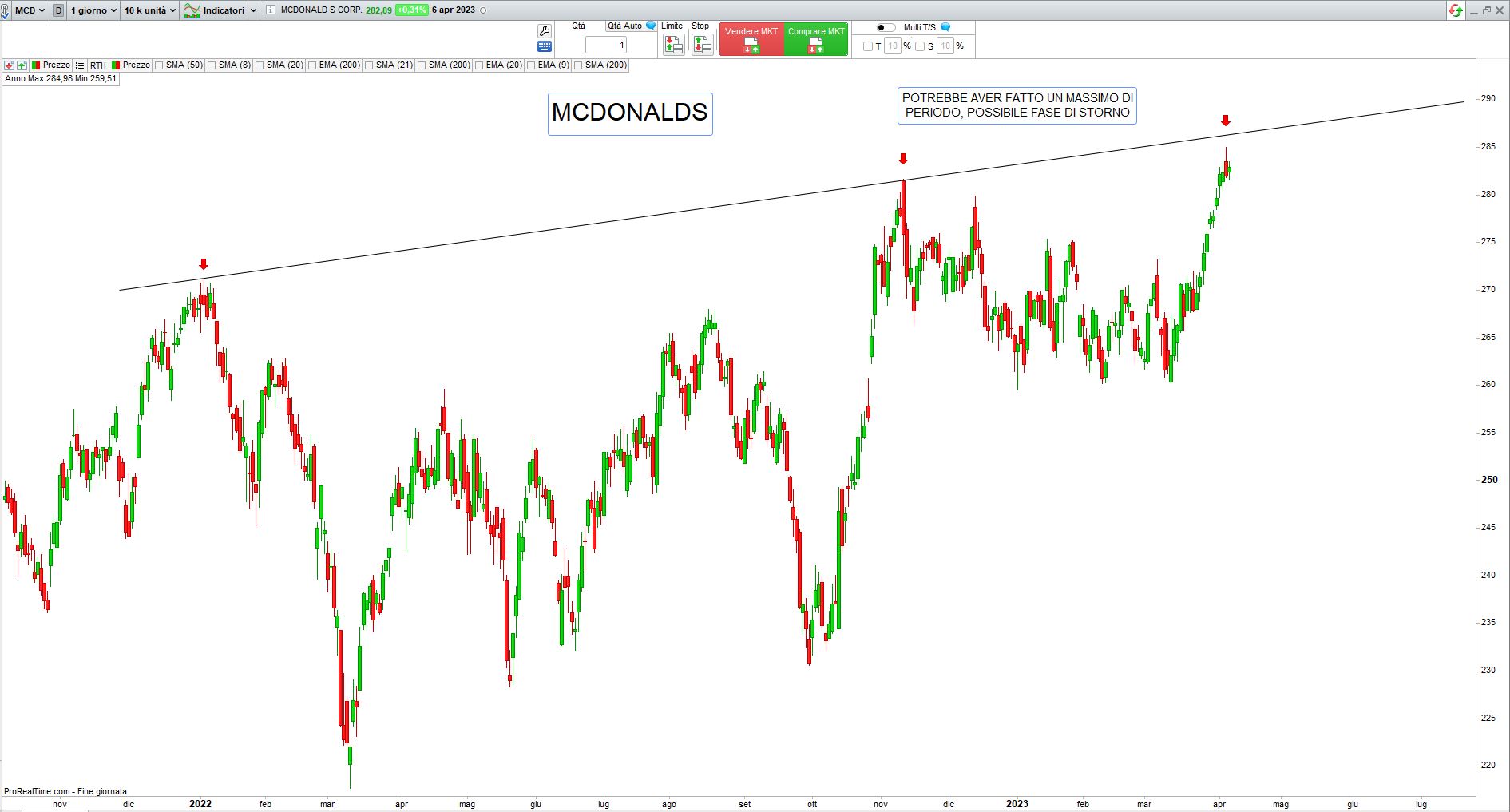Click the quantity input field

606,46
